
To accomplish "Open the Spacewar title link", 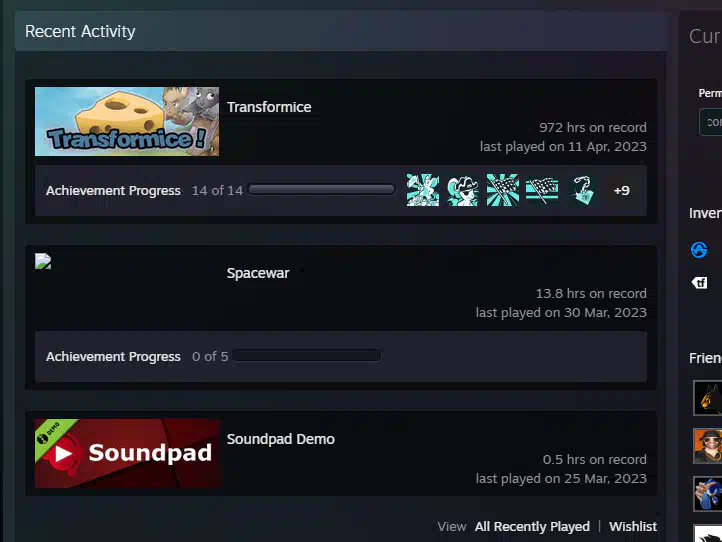I will 258,273.
